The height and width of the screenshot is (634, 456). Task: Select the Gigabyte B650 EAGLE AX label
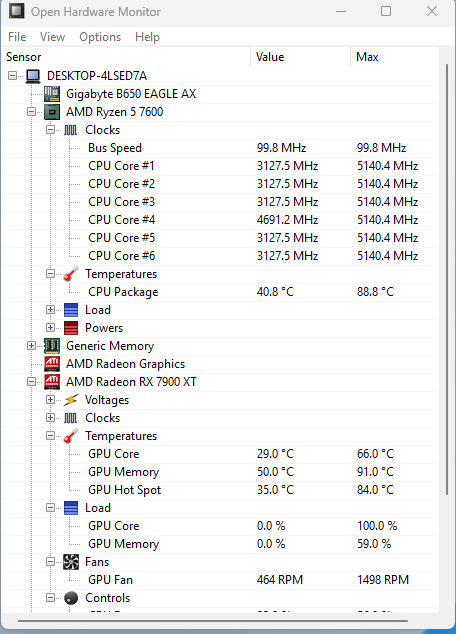[x=131, y=94]
